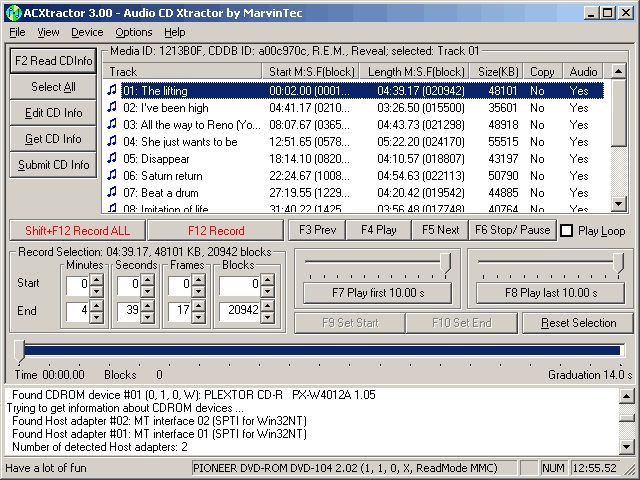Increase the End Minutes spinner value

point(96,305)
